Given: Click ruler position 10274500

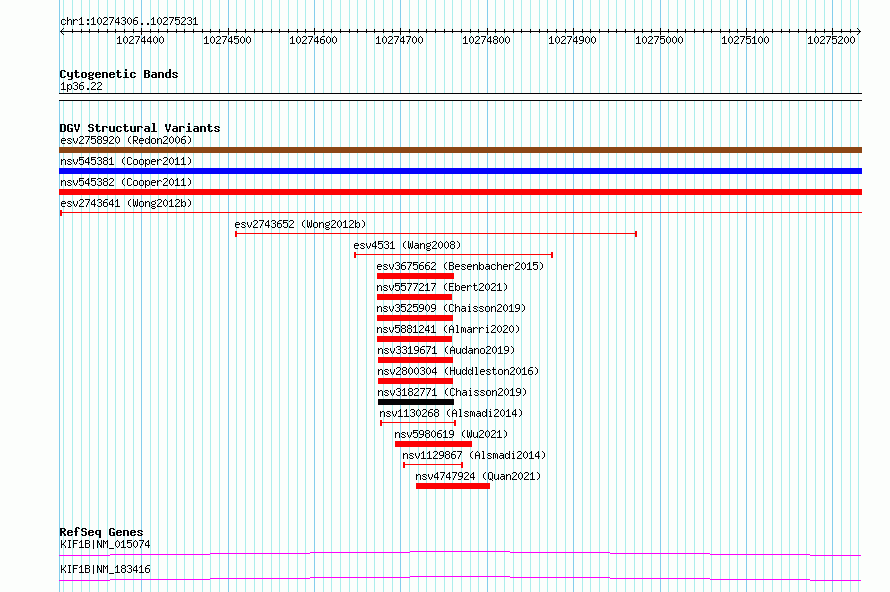Looking at the screenshot, I should point(227,40).
